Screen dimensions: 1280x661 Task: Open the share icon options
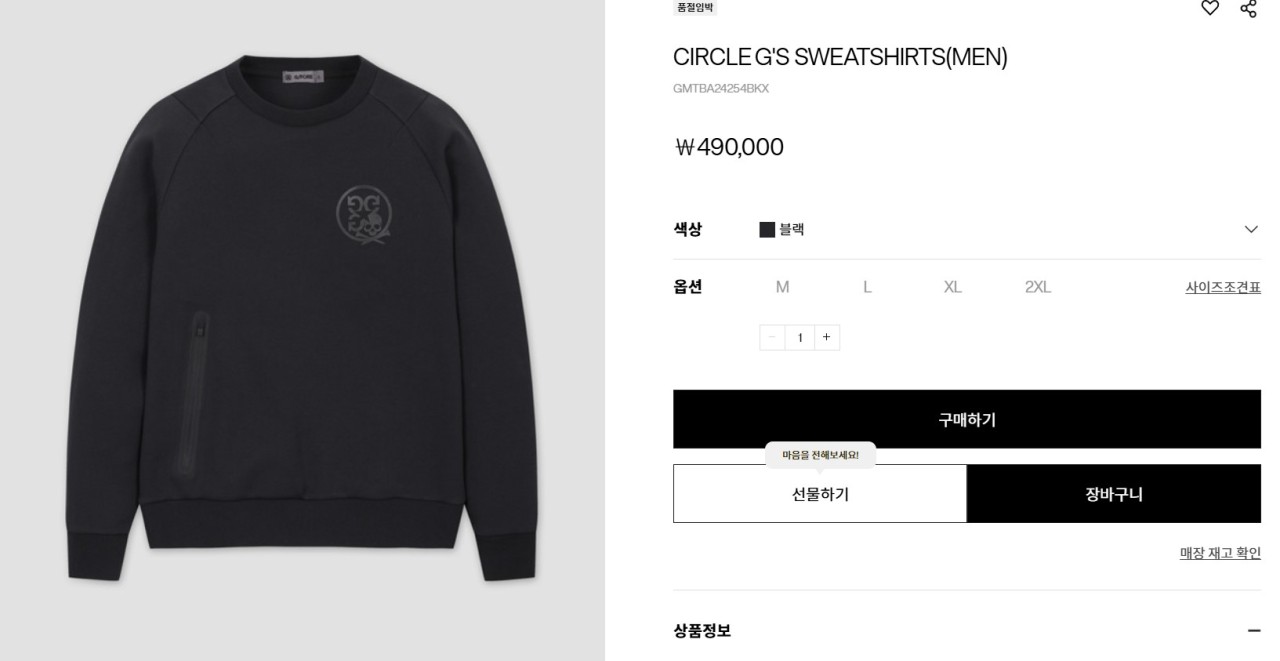click(x=1248, y=8)
